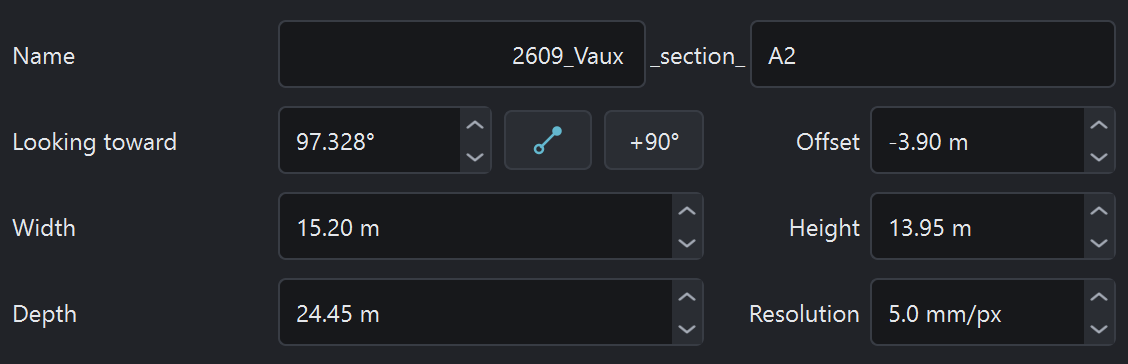Viewport: 1128px width, 364px height.
Task: Focus the Looking toward 97.328° field
Action: (x=370, y=140)
